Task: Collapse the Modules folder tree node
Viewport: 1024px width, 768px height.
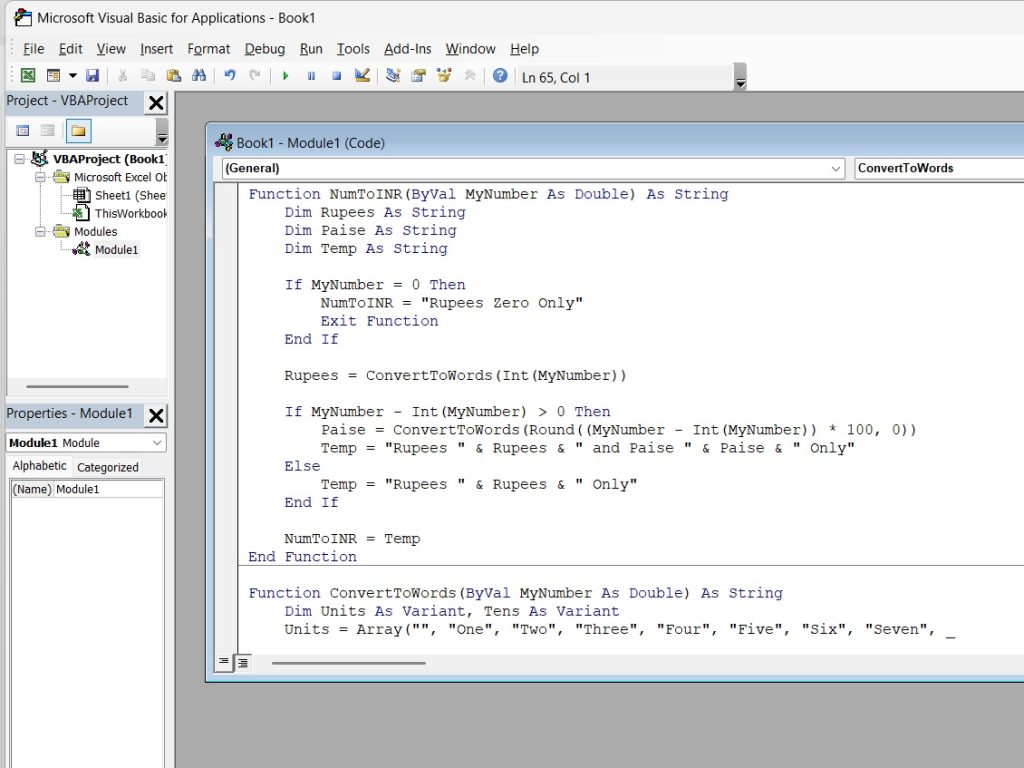Action: point(41,232)
